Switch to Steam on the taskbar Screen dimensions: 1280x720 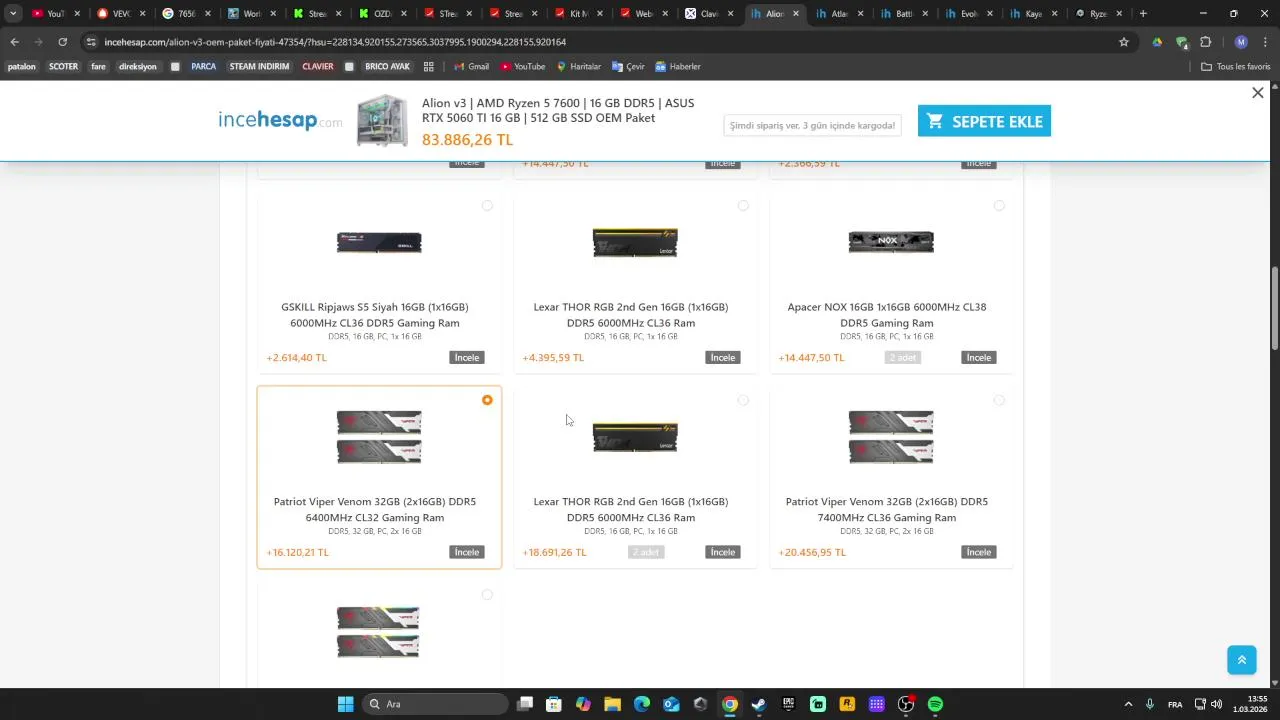(759, 704)
